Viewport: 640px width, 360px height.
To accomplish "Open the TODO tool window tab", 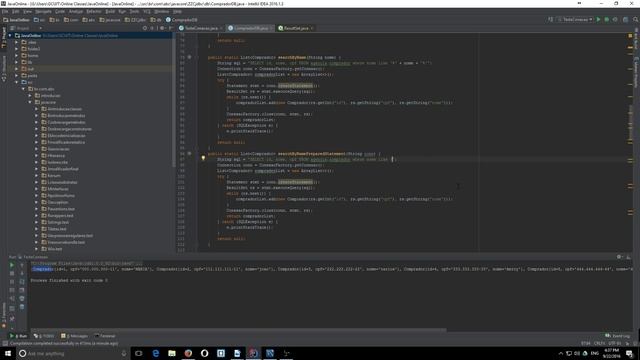I will coord(44,336).
